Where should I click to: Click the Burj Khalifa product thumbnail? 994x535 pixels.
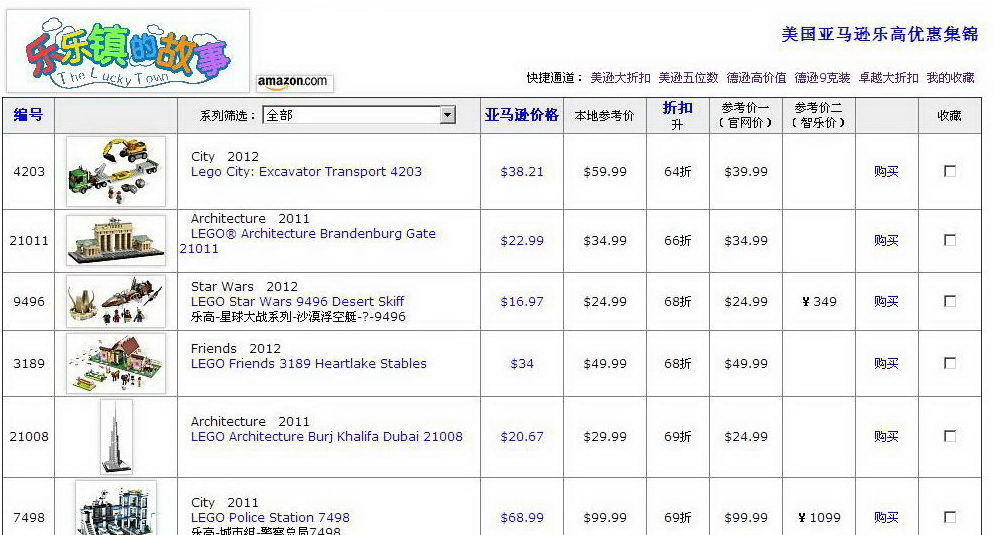pos(116,437)
